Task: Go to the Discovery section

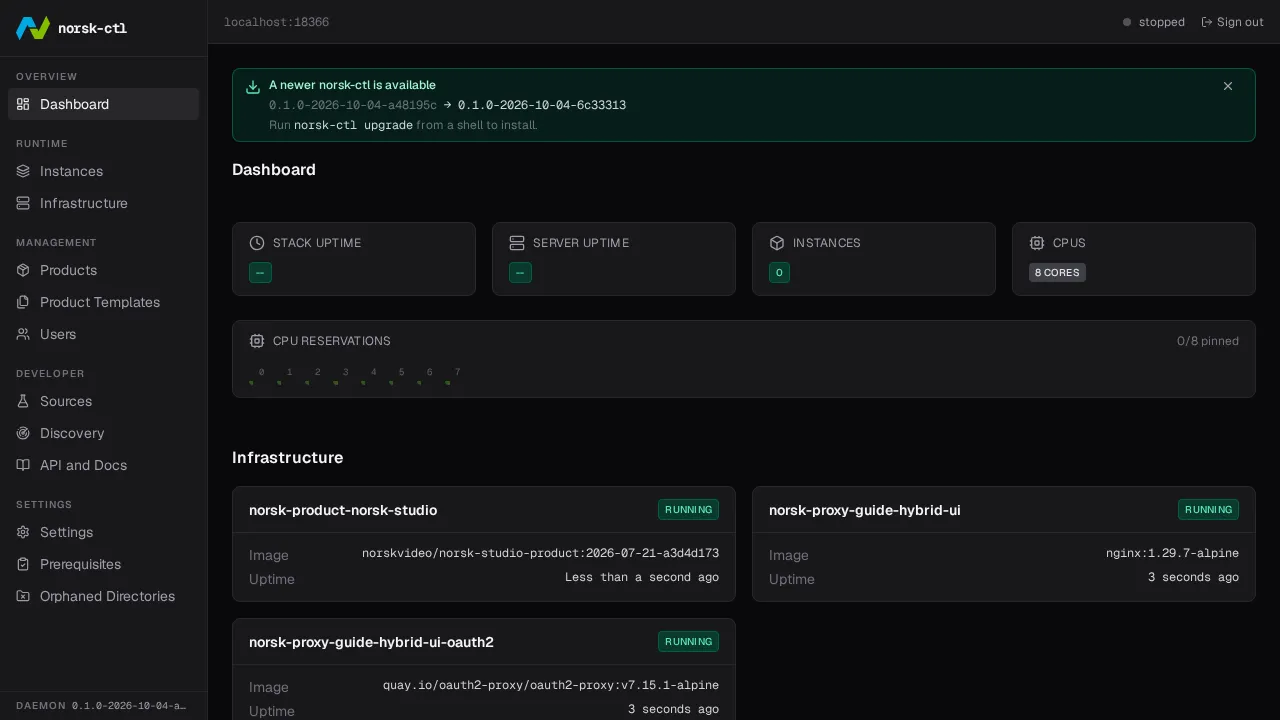Action: (104, 433)
